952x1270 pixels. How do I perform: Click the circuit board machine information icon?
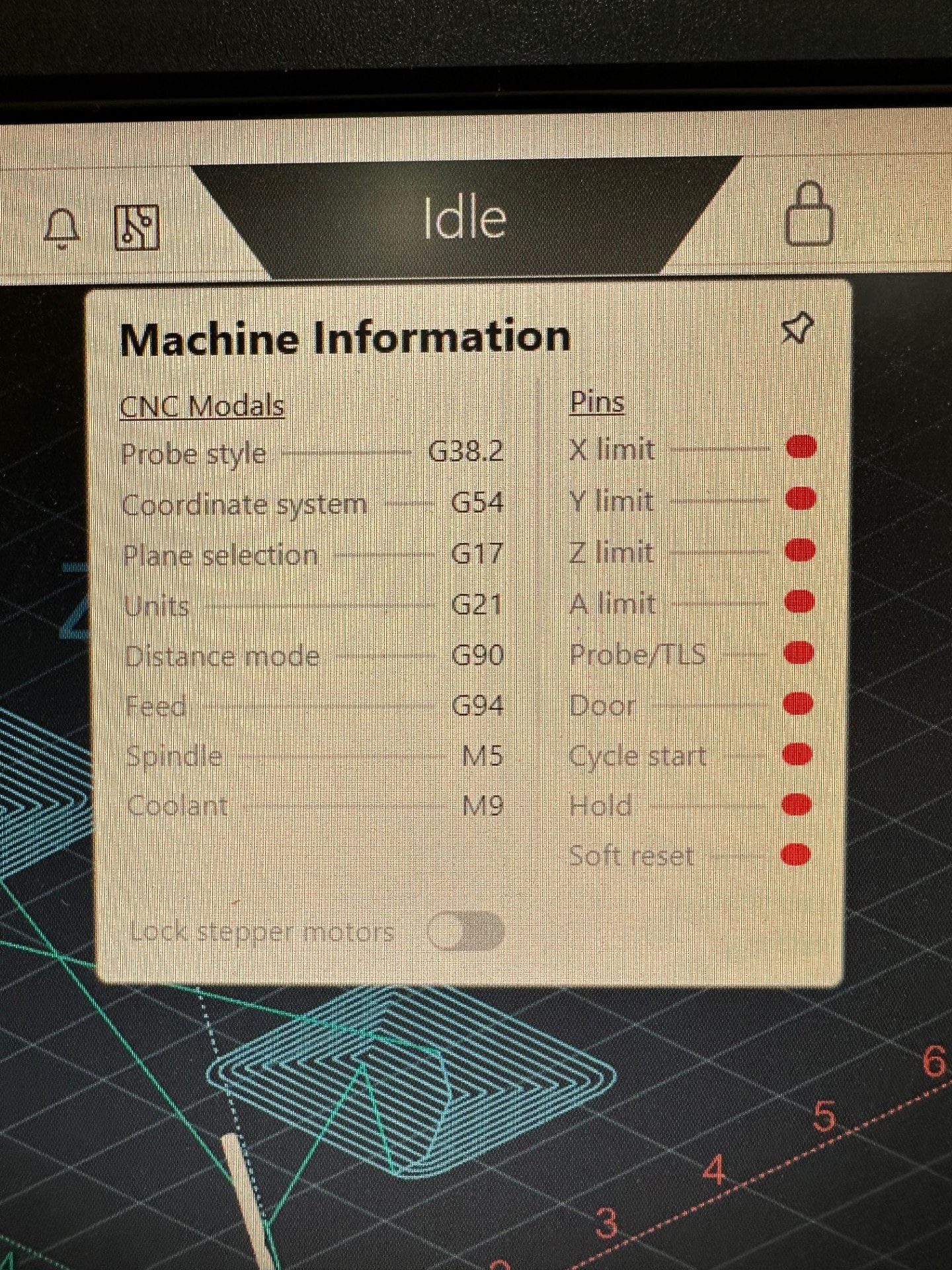137,228
